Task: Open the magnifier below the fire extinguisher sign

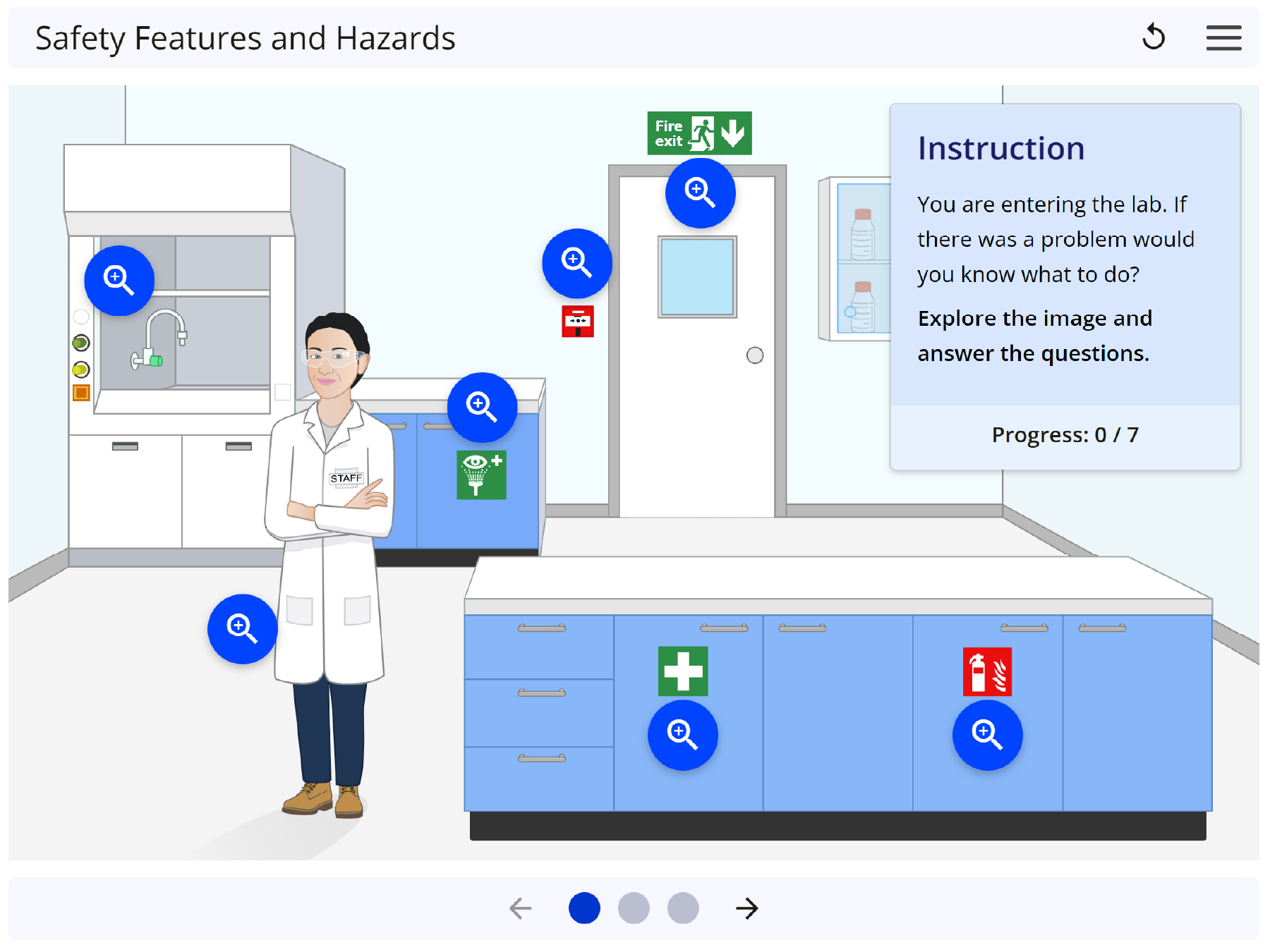Action: click(988, 735)
